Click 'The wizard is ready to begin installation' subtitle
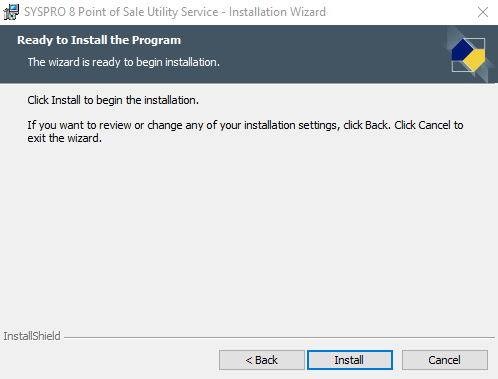This screenshot has width=498, height=379. 124,62
